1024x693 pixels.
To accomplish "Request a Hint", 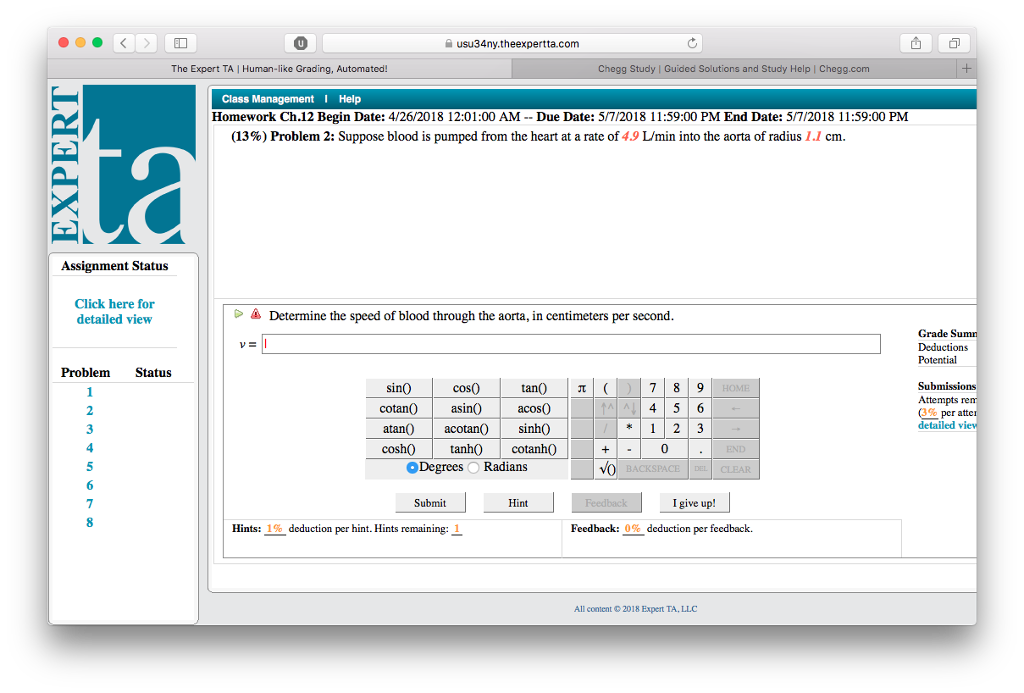I will [x=518, y=502].
